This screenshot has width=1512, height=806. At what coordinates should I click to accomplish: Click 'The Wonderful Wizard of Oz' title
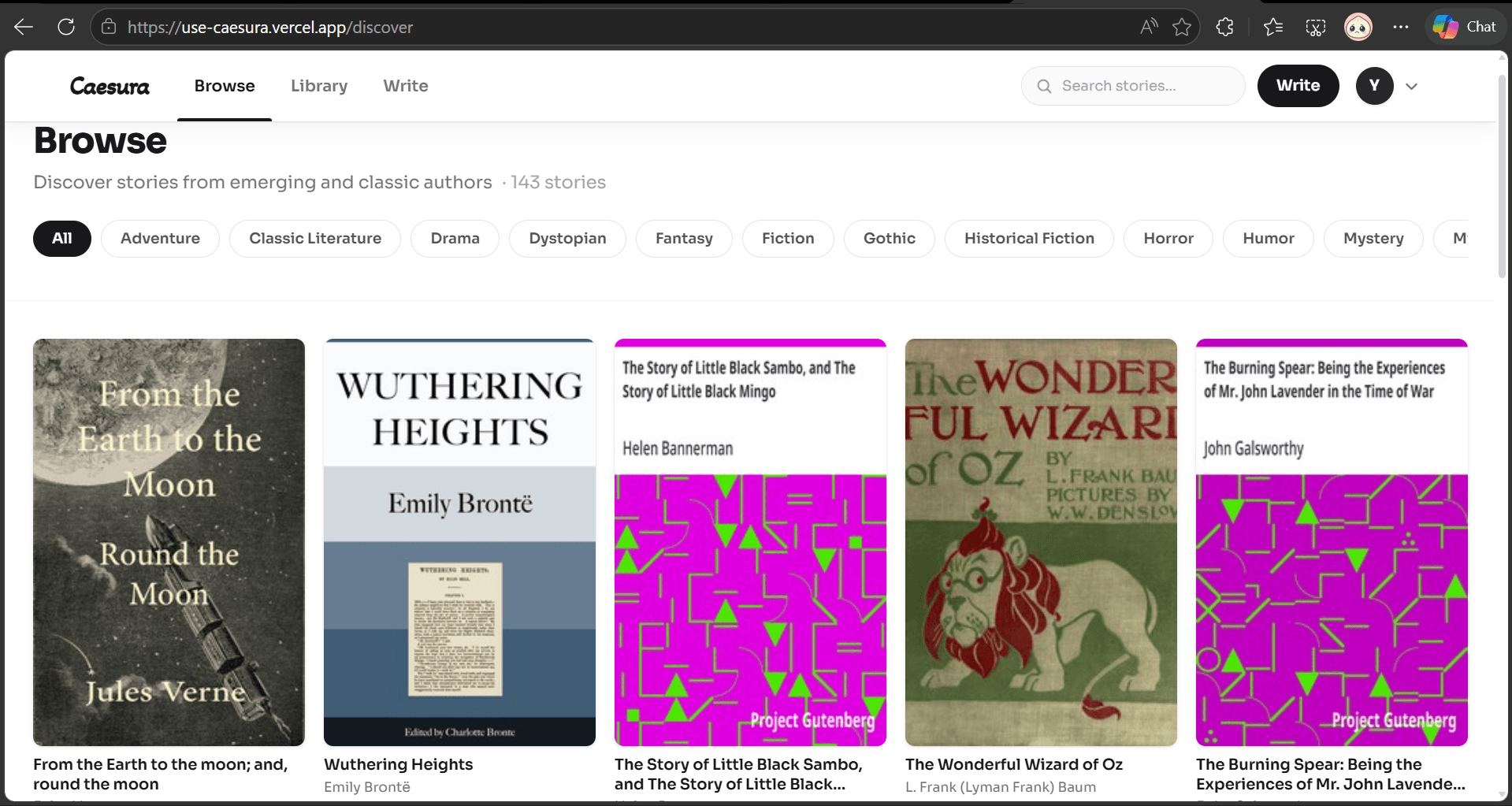(1014, 764)
